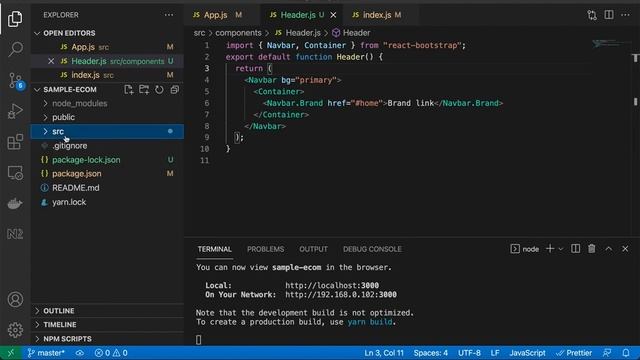The width and height of the screenshot is (640, 360).
Task: Click the New Folder icon in SAMPLE-ECOM header
Action: [144, 89]
